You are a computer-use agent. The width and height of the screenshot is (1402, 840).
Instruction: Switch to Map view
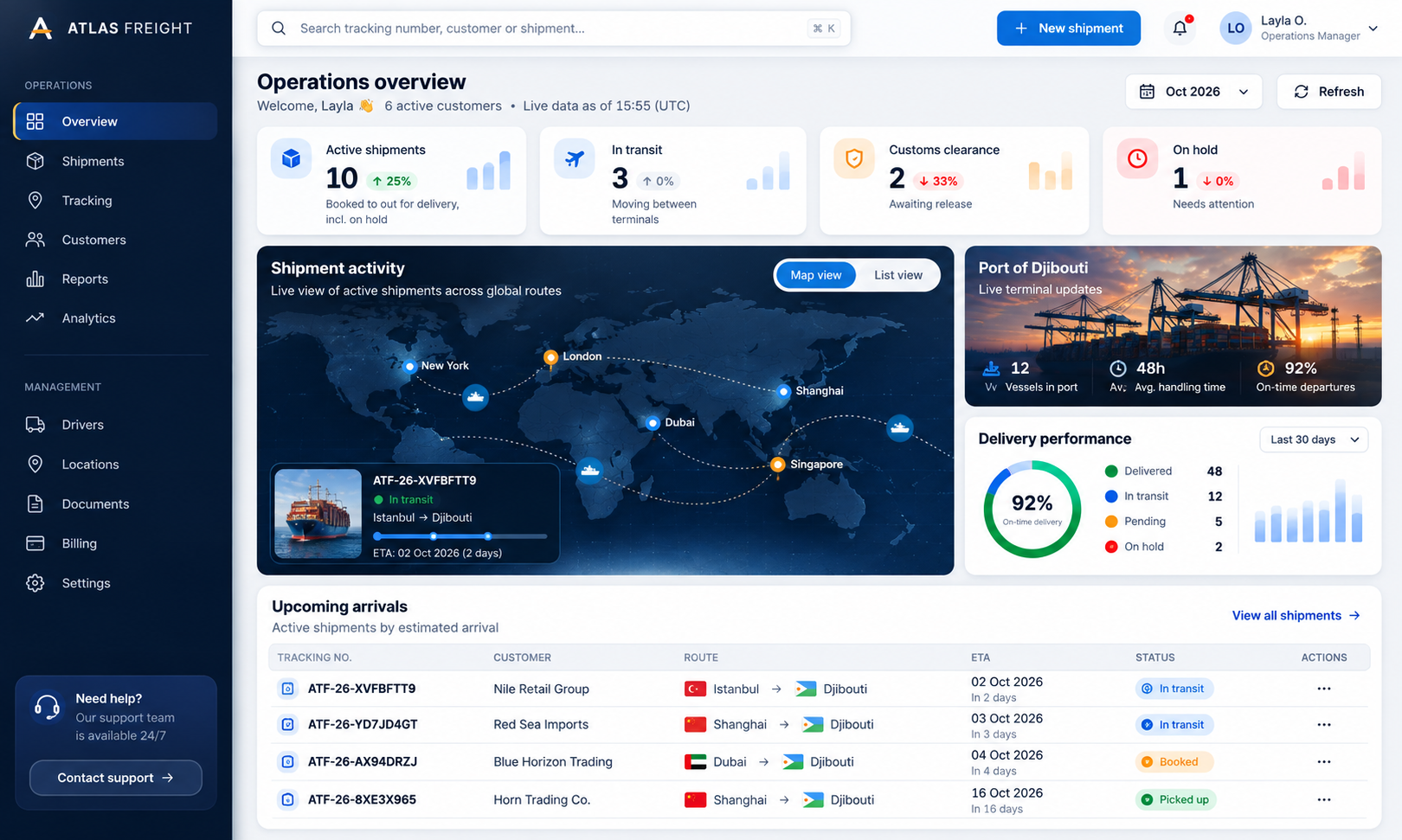(815, 275)
